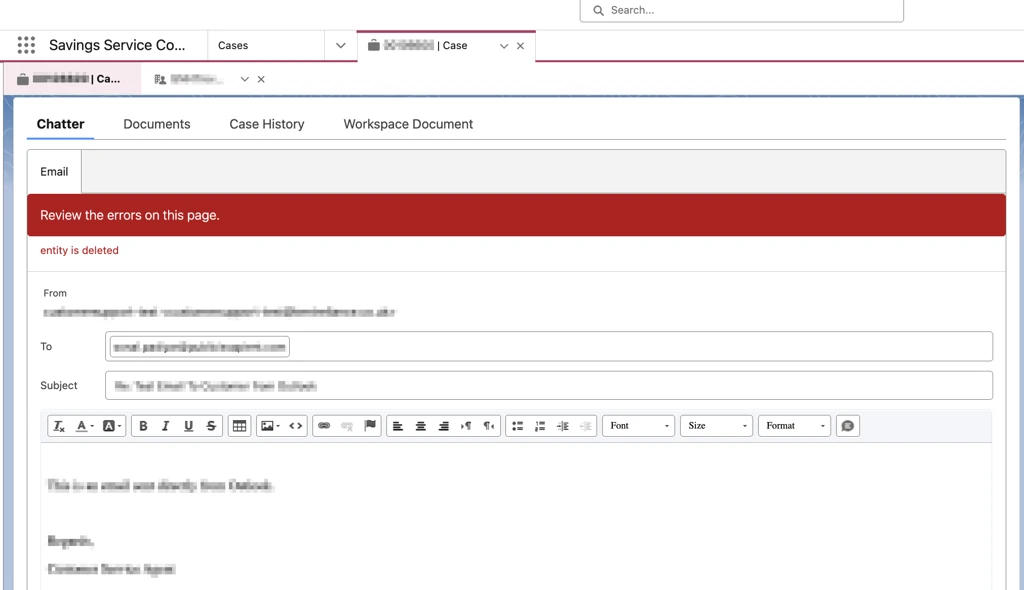Open the Size dropdown
This screenshot has width=1024, height=590.
pyautogui.click(x=716, y=426)
